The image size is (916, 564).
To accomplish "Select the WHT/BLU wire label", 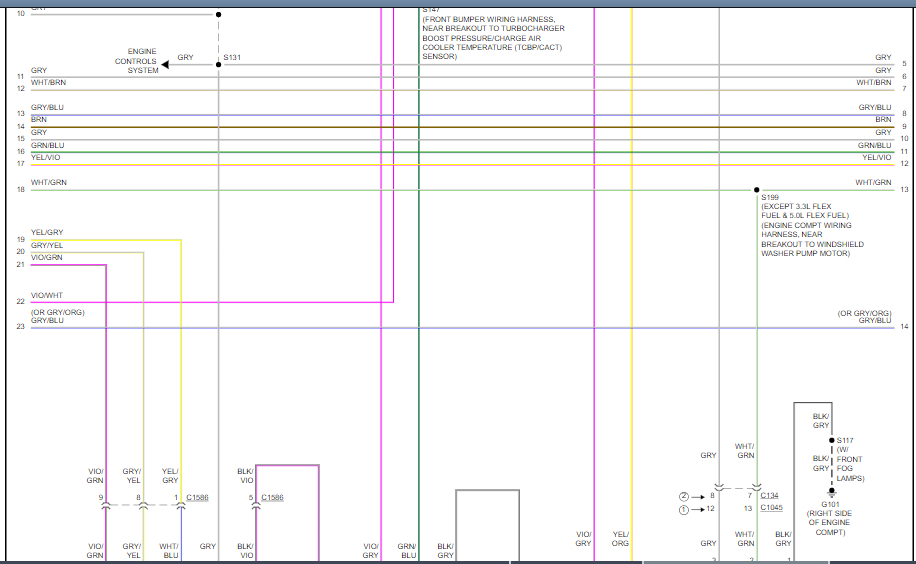I will coord(169,551).
